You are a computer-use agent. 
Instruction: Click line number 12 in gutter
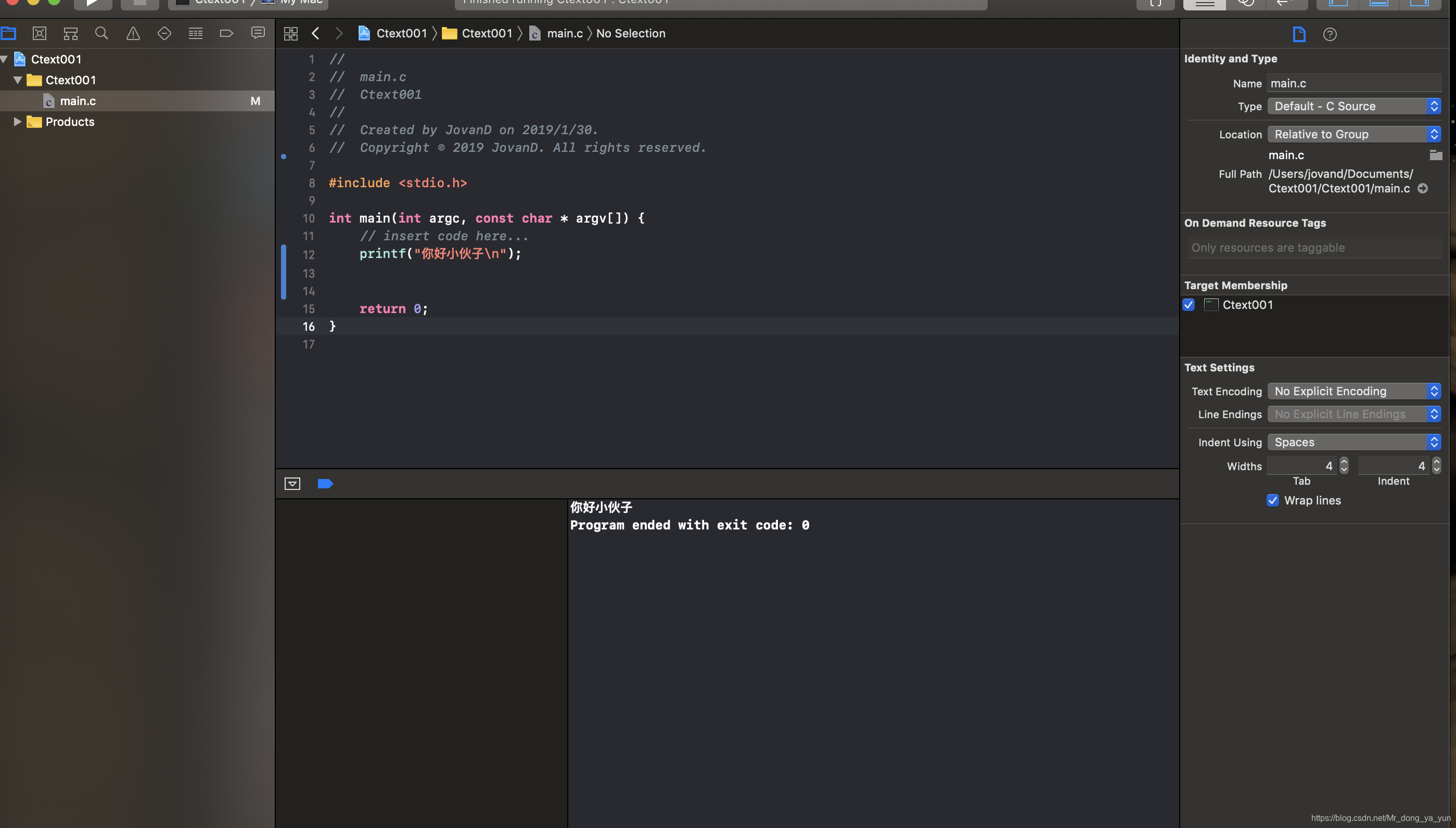click(x=309, y=255)
